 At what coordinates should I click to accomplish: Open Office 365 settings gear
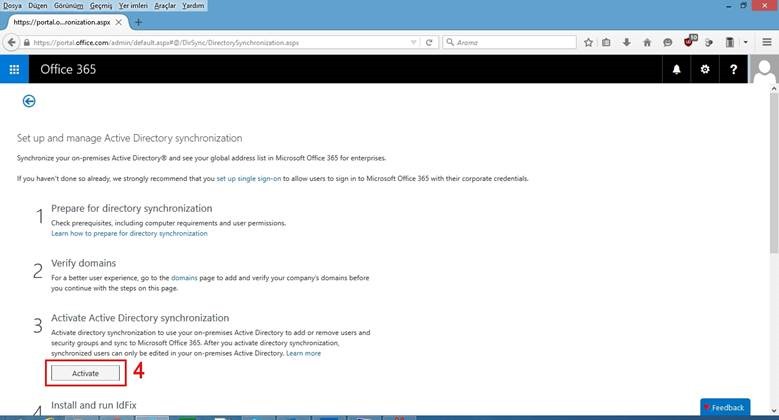pyautogui.click(x=704, y=70)
